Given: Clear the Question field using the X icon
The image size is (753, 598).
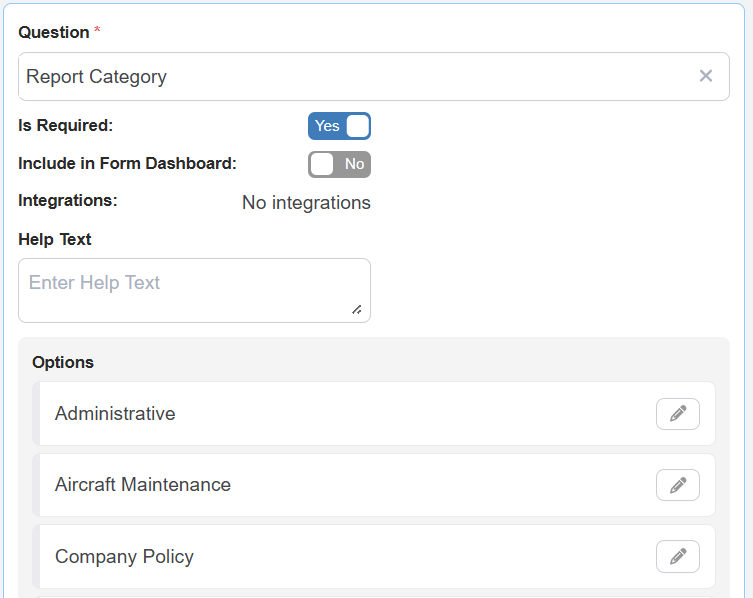Looking at the screenshot, I should tap(706, 76).
